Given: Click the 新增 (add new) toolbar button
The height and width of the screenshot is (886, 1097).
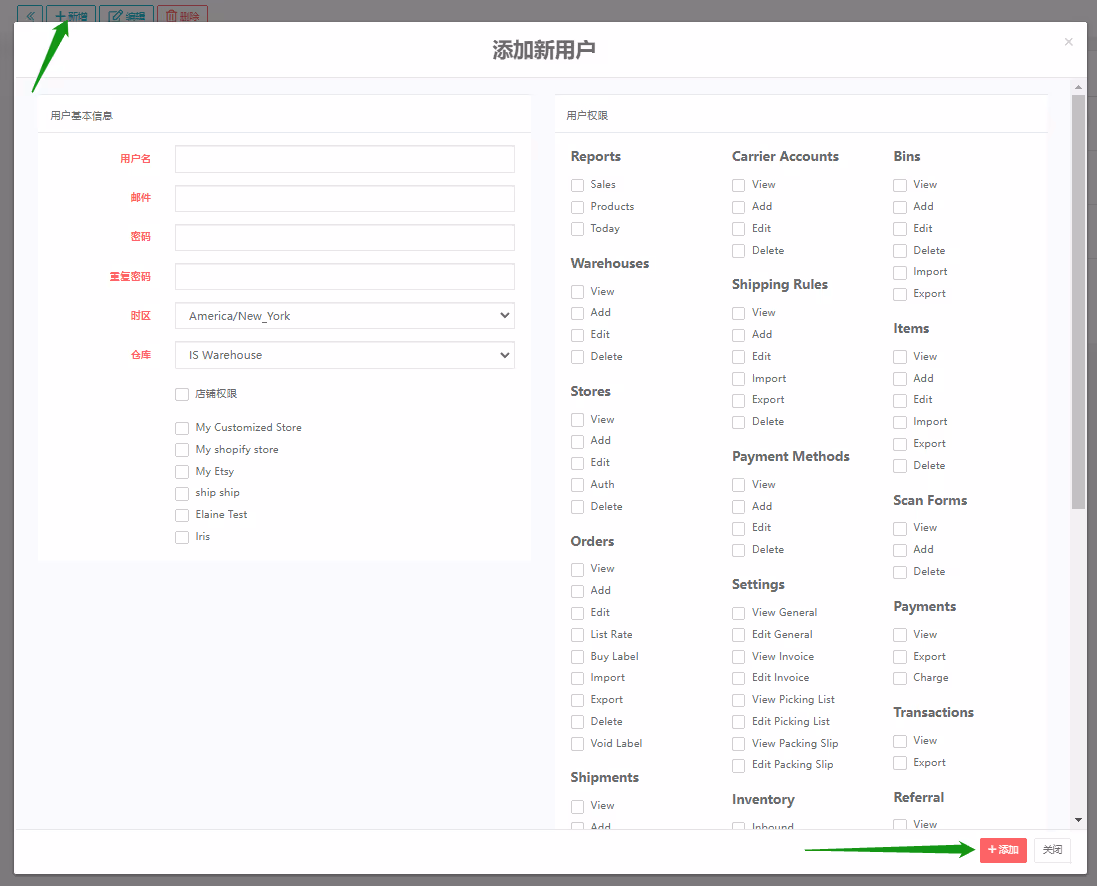Looking at the screenshot, I should pos(71,15).
